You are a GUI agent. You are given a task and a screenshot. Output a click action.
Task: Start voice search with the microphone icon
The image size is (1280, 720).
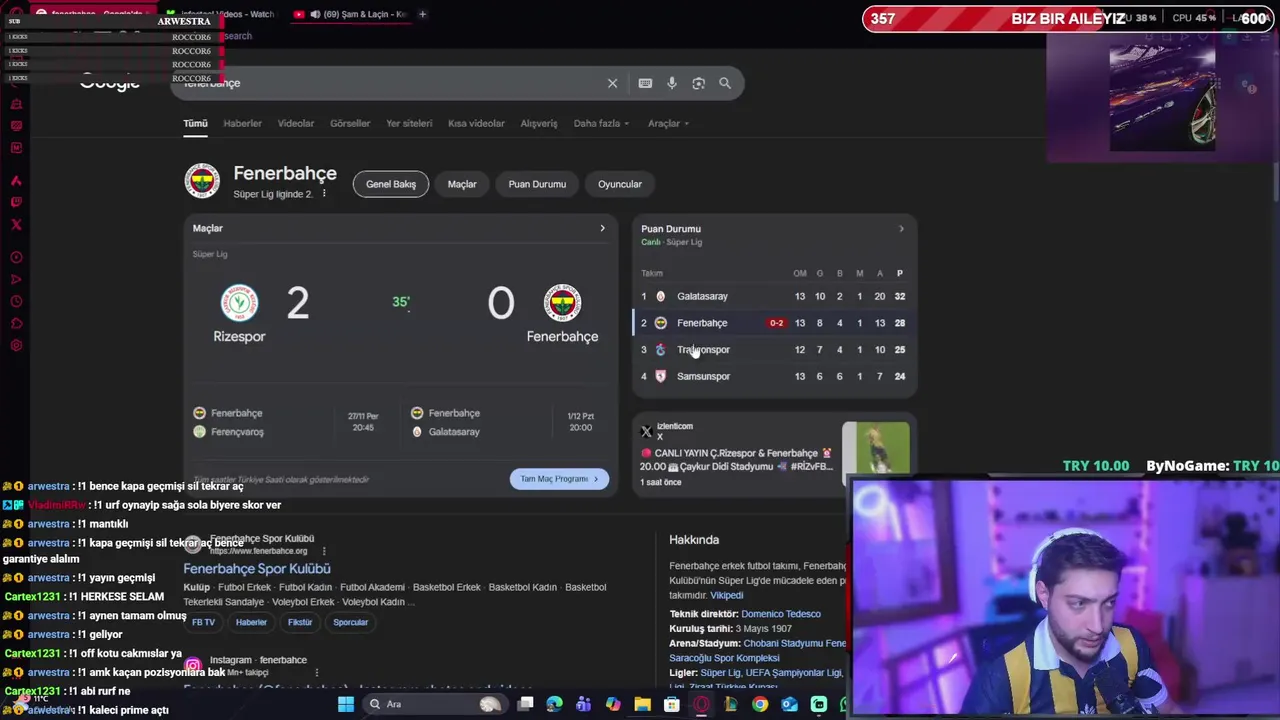[x=672, y=83]
